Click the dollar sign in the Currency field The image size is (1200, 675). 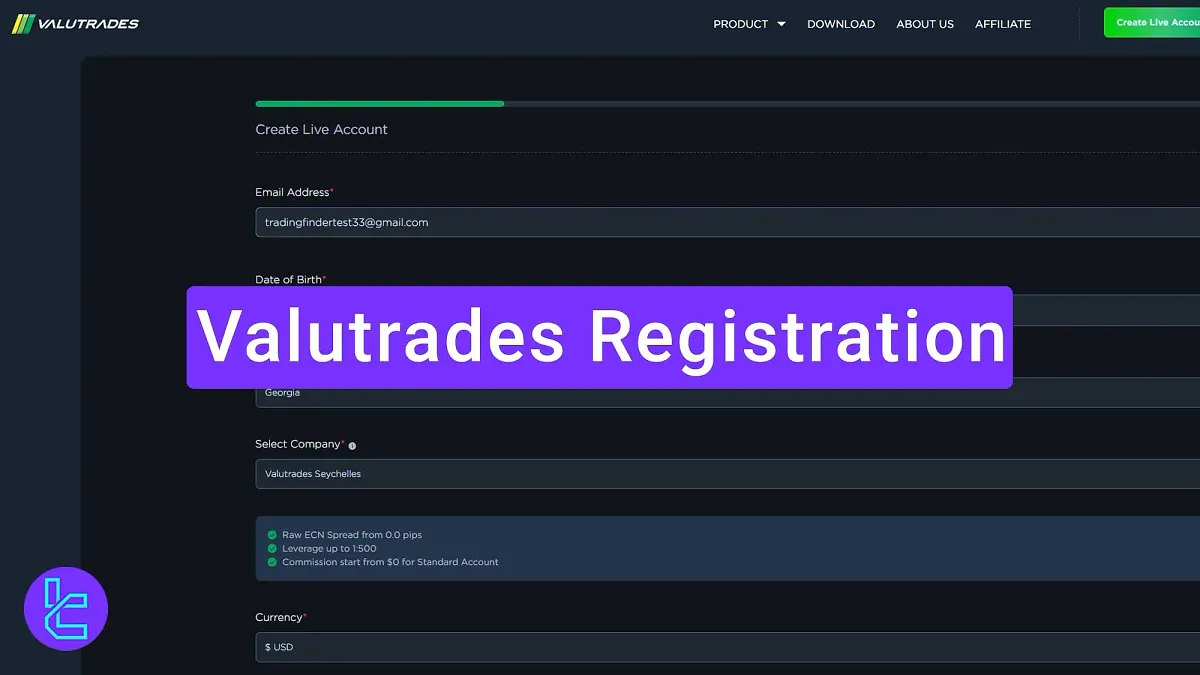266,647
